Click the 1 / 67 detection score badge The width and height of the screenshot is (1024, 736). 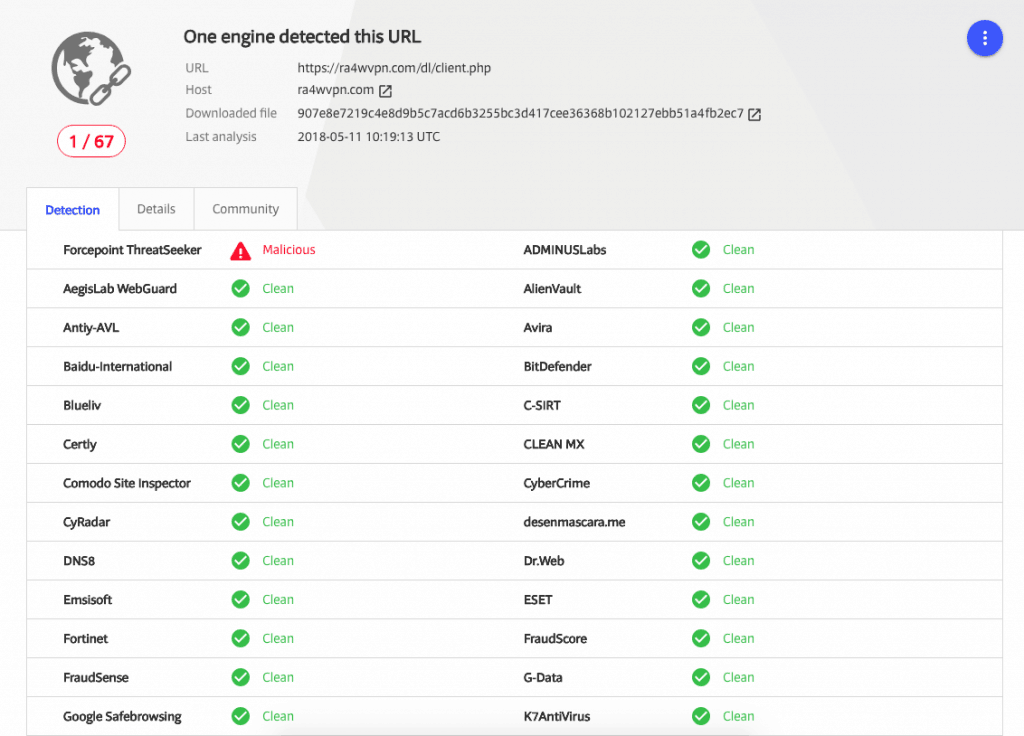click(x=91, y=141)
